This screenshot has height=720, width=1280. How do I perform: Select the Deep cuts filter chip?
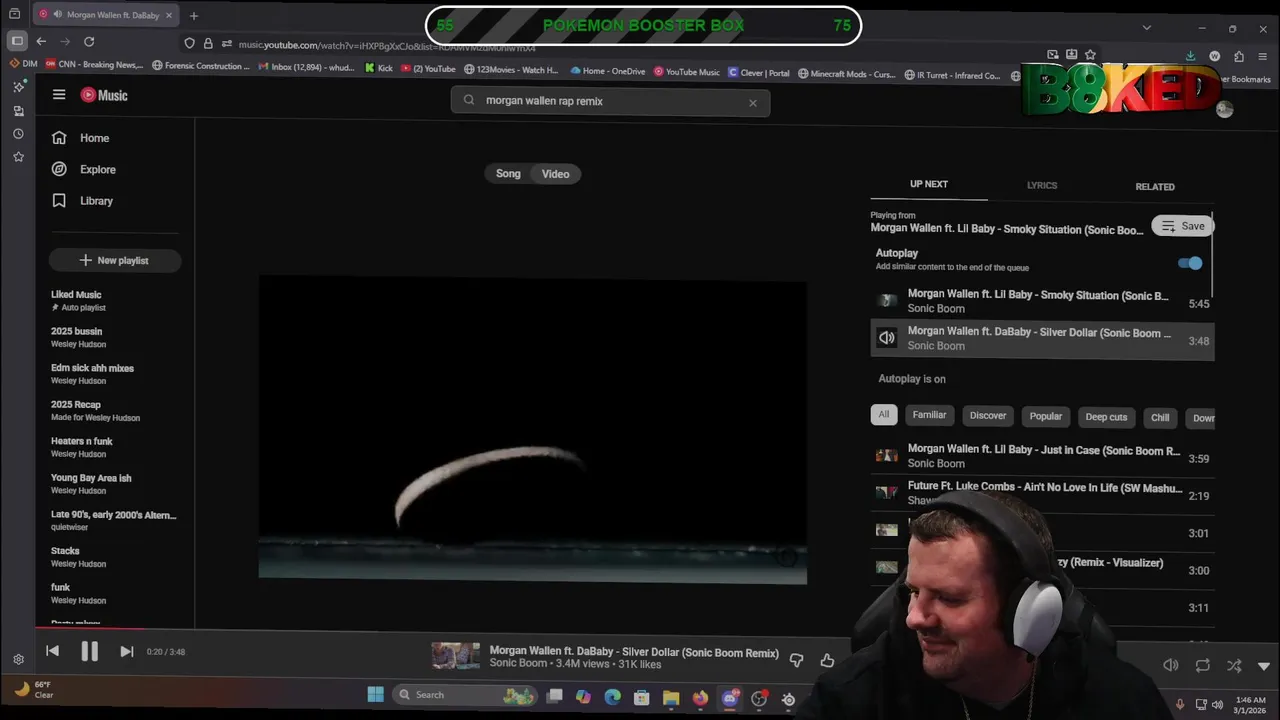point(1106,417)
